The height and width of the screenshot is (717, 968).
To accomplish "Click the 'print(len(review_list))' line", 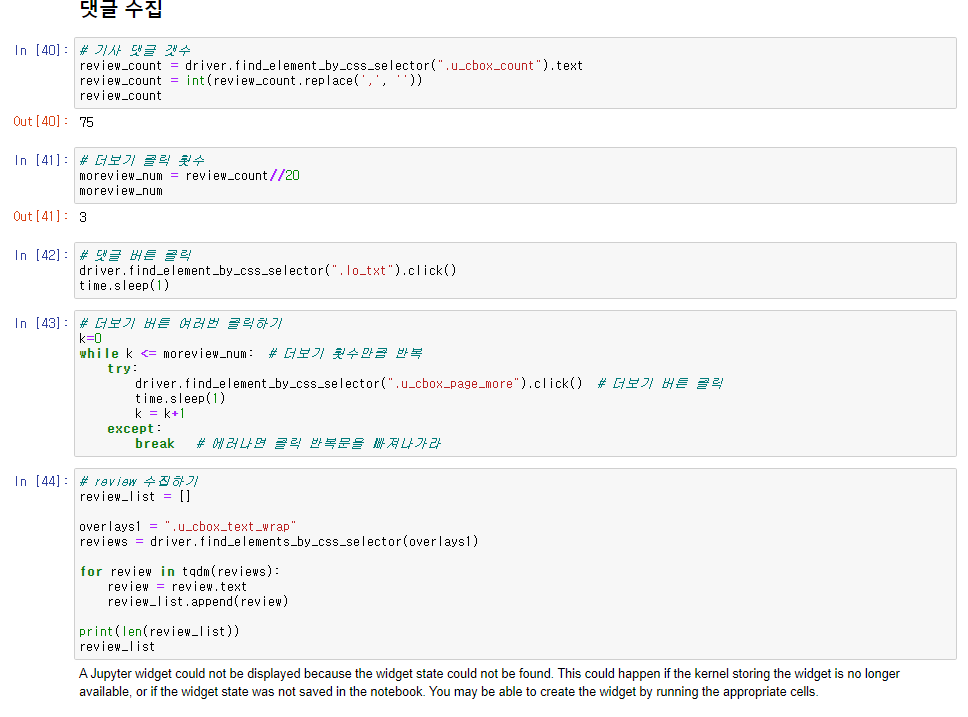I will [x=159, y=632].
